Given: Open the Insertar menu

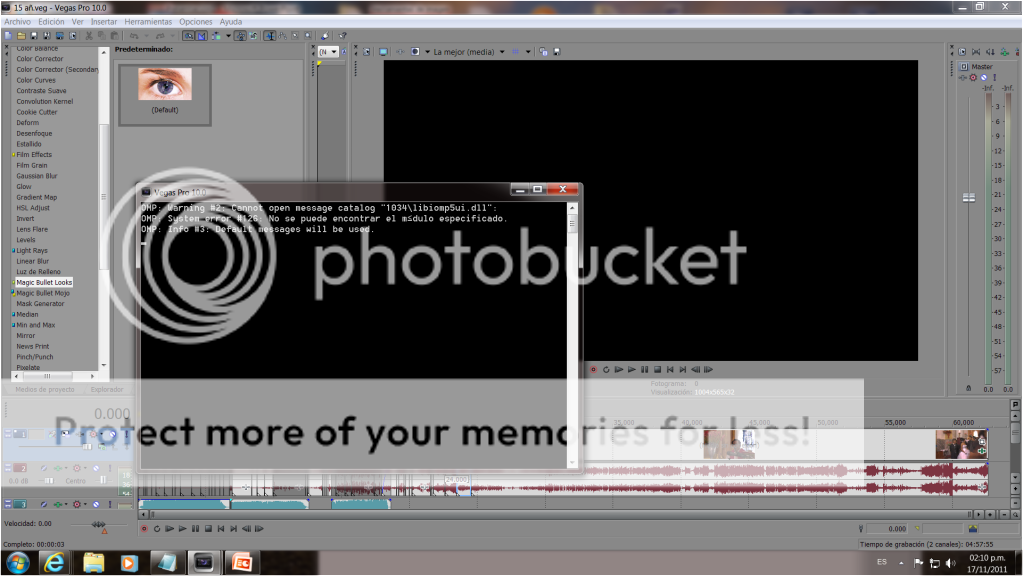Looking at the screenshot, I should point(104,22).
